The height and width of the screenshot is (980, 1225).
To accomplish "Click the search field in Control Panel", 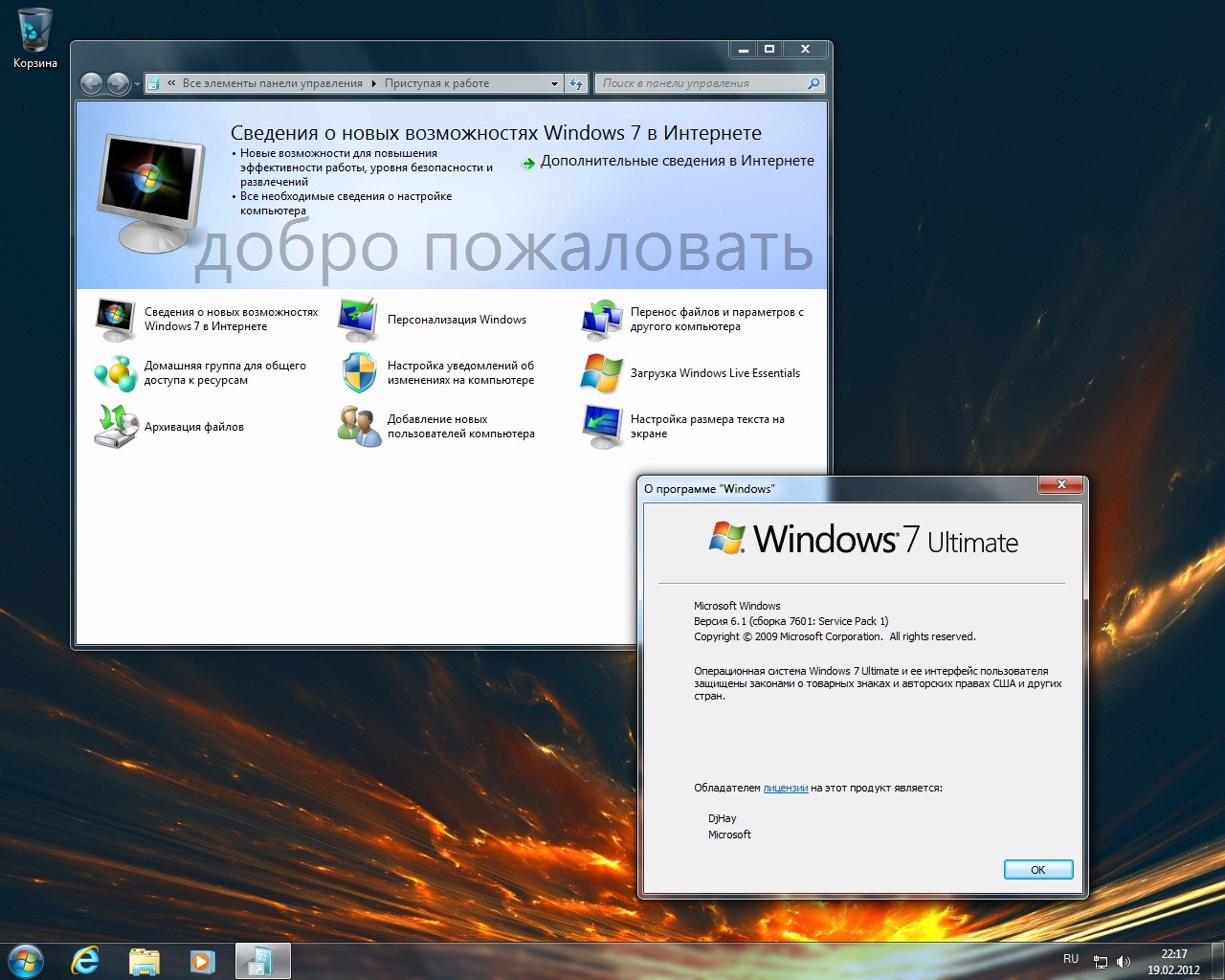I will click(709, 83).
